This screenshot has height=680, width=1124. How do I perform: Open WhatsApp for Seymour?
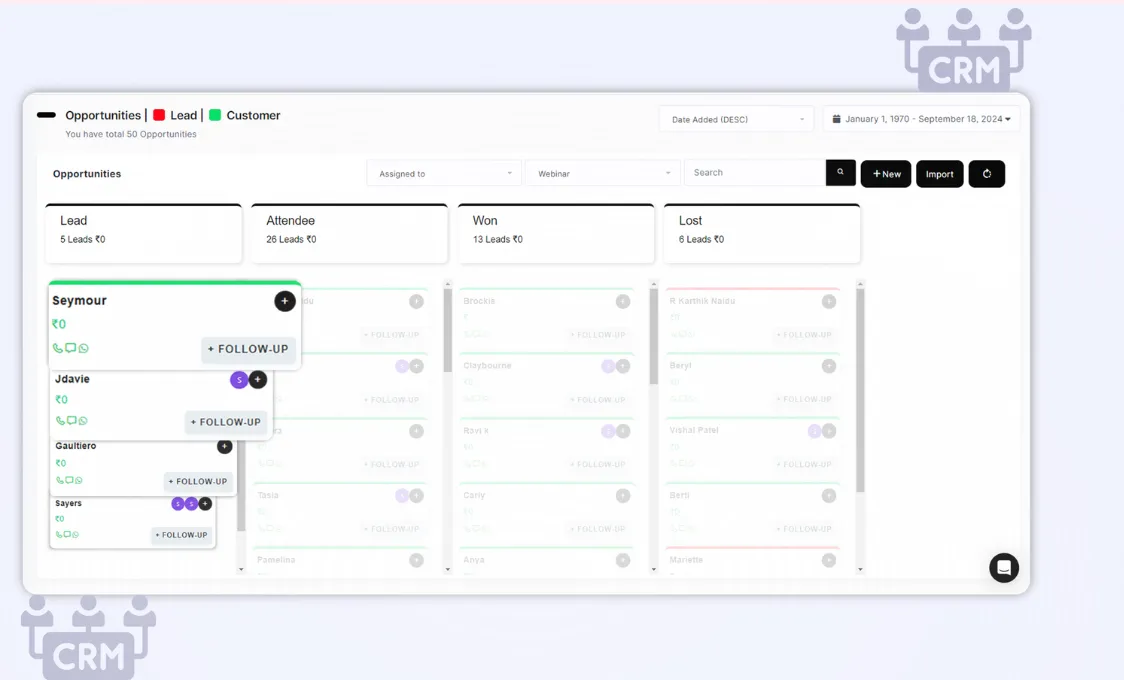(84, 349)
